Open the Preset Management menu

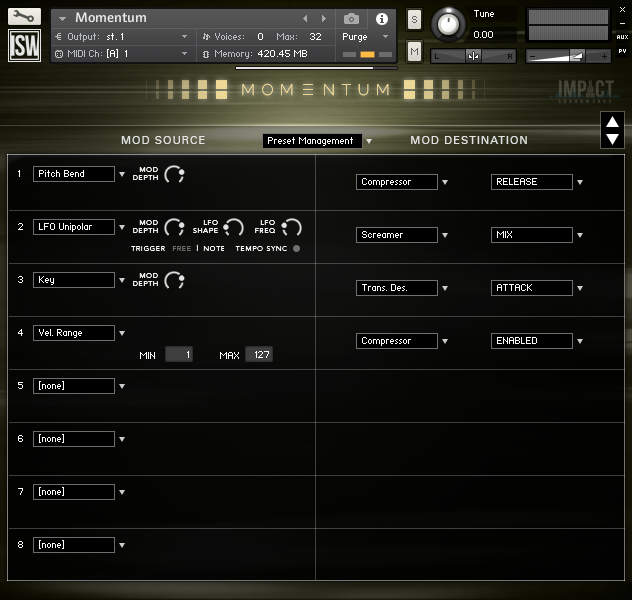(x=312, y=141)
